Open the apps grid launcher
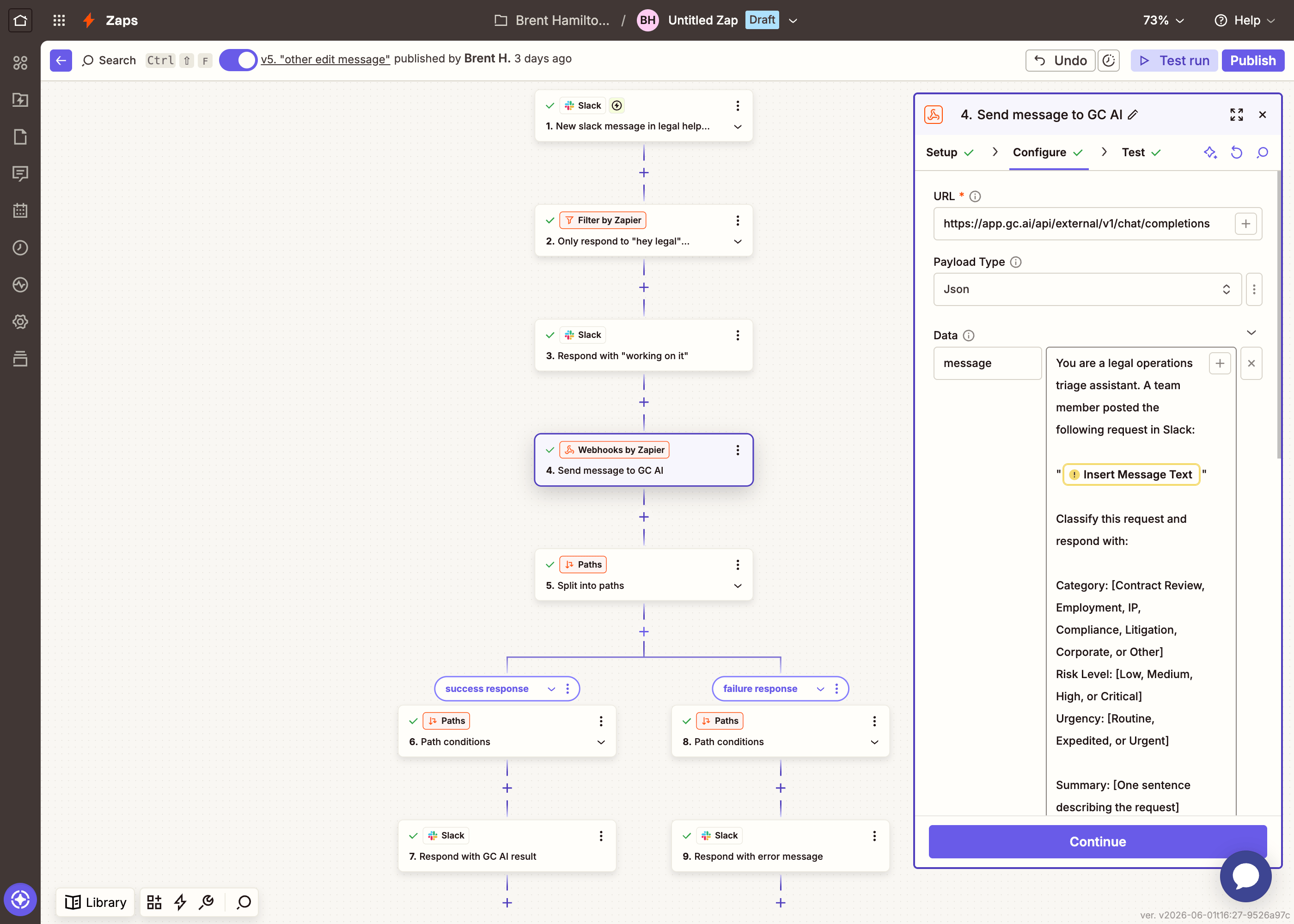Image resolution: width=1294 pixels, height=924 pixels. point(59,20)
